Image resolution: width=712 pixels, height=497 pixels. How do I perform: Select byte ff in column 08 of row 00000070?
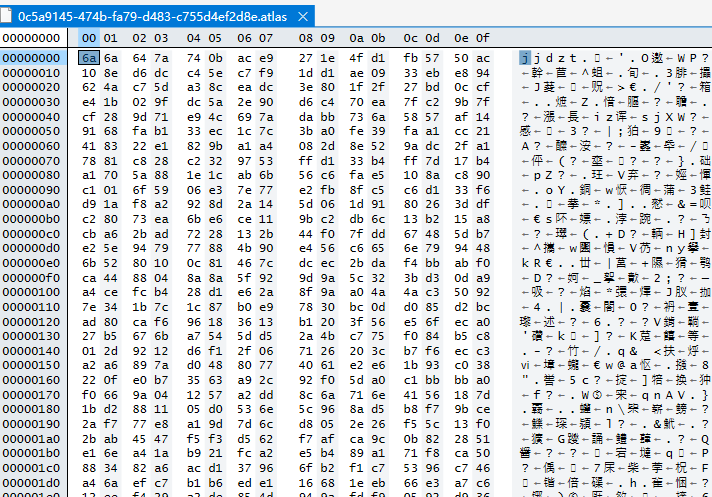point(306,161)
